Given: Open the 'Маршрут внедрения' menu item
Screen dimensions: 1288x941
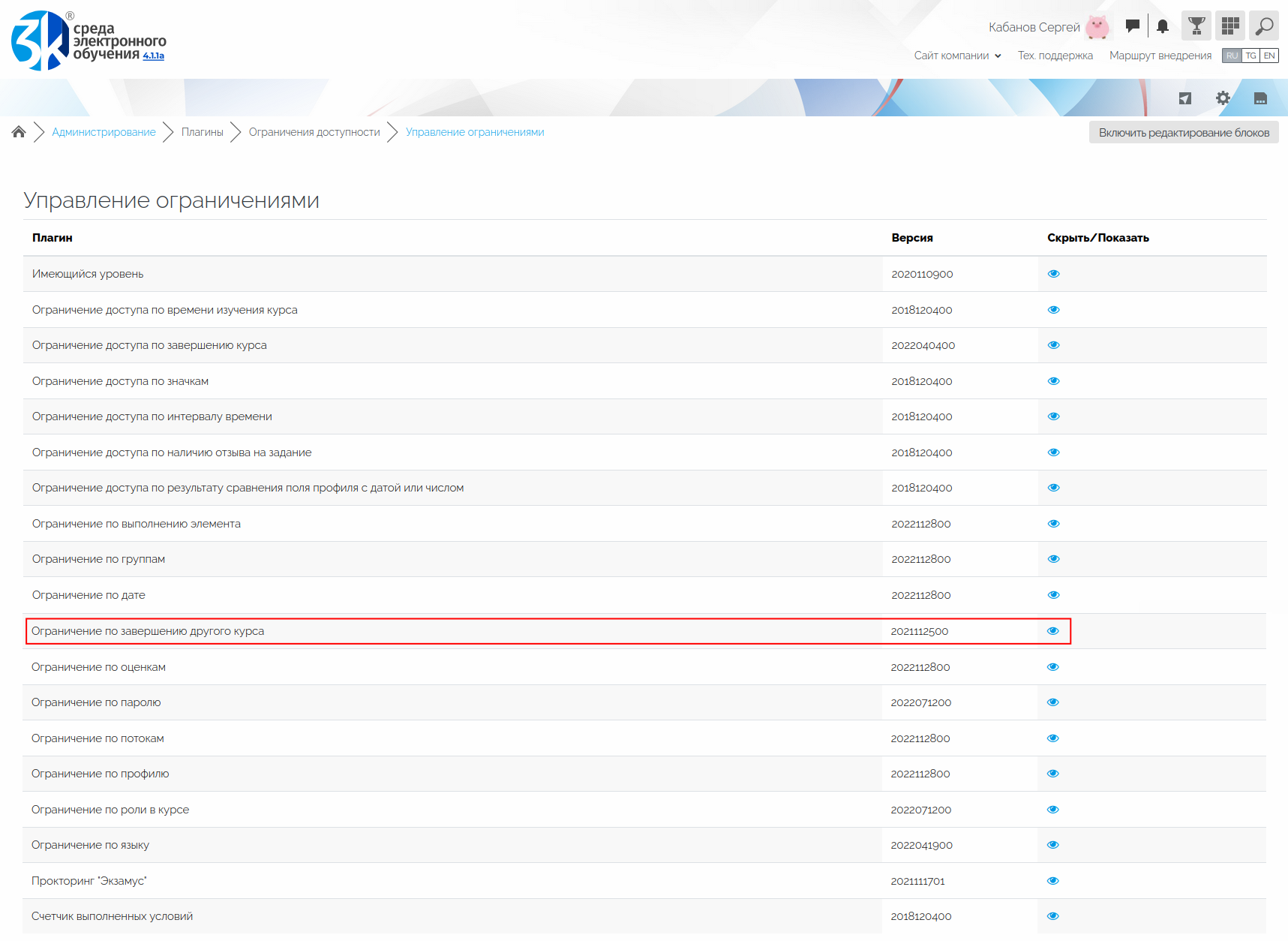Looking at the screenshot, I should 1160,56.
